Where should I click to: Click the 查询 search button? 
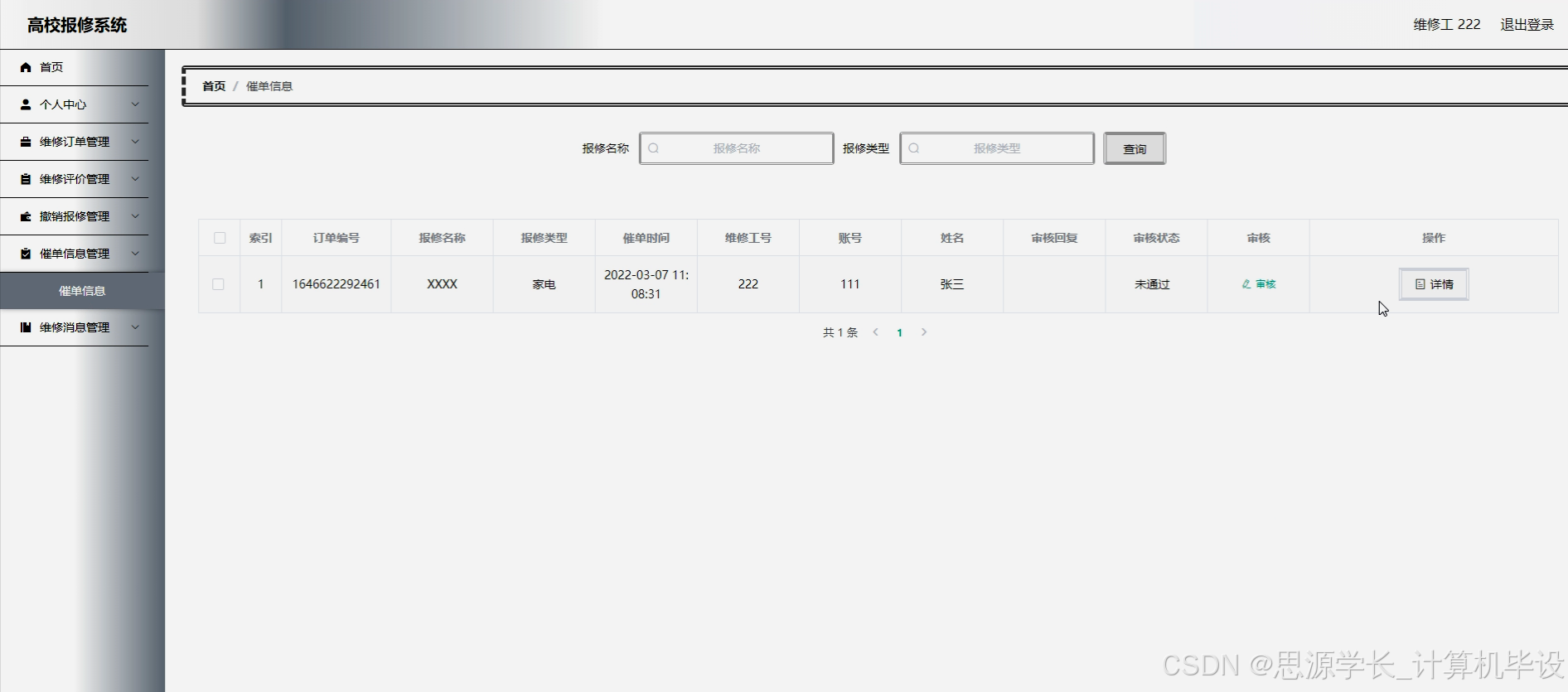pyautogui.click(x=1135, y=149)
